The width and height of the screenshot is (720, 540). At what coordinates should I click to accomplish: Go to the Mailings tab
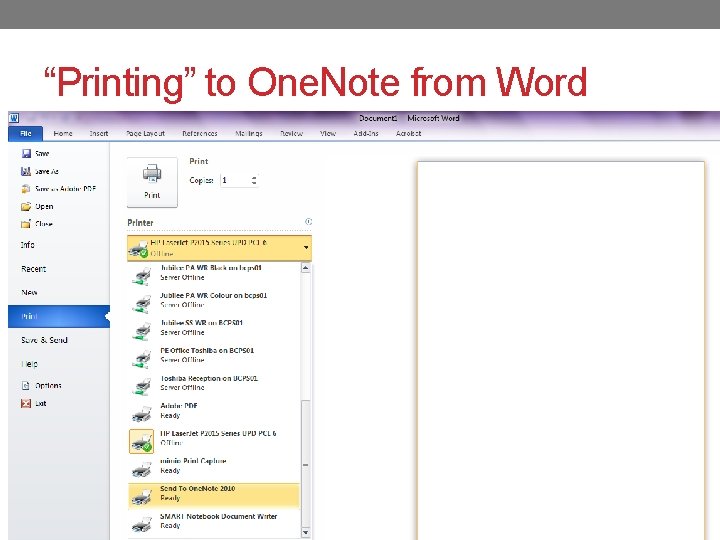[248, 133]
